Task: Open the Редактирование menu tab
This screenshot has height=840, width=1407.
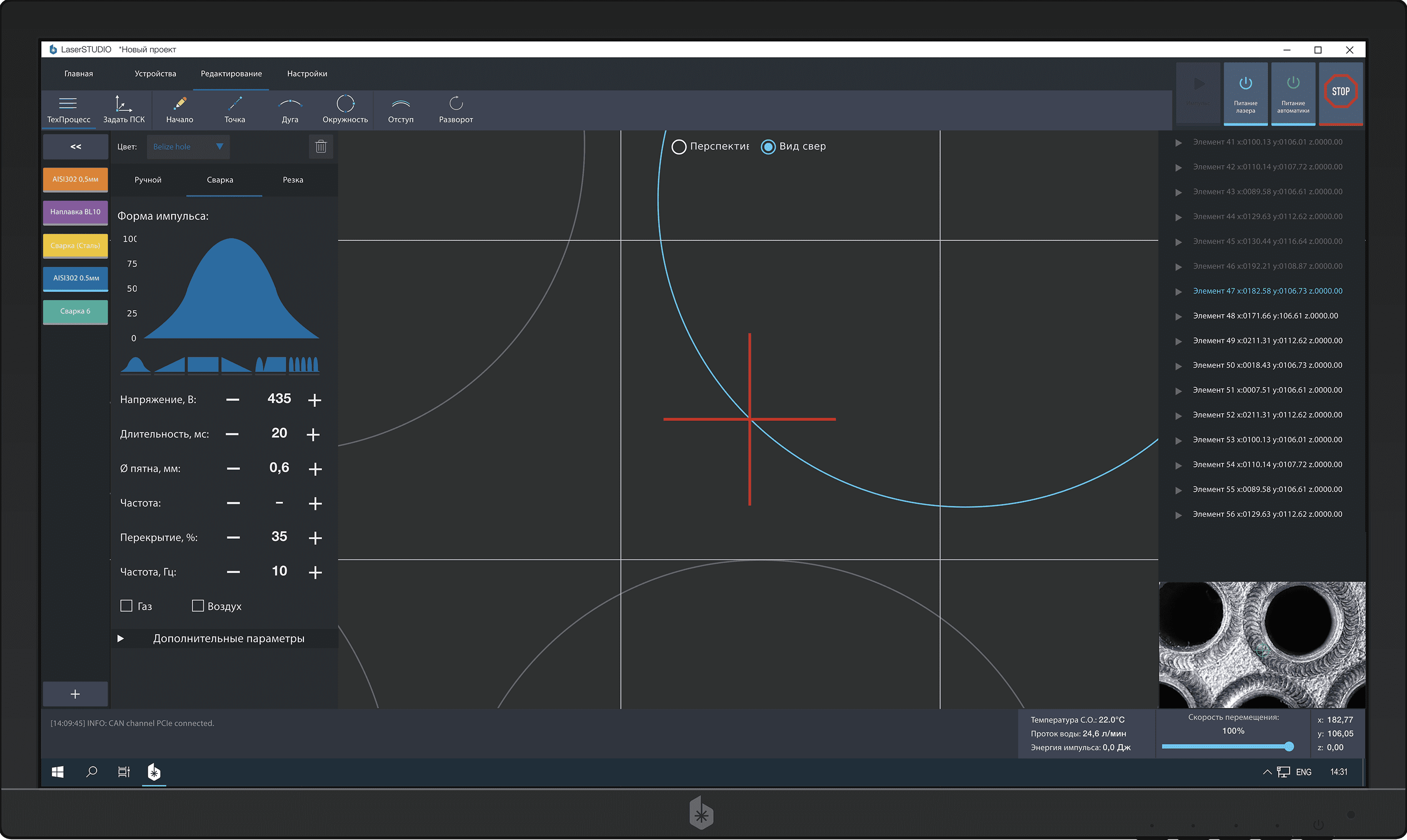Action: coord(231,74)
